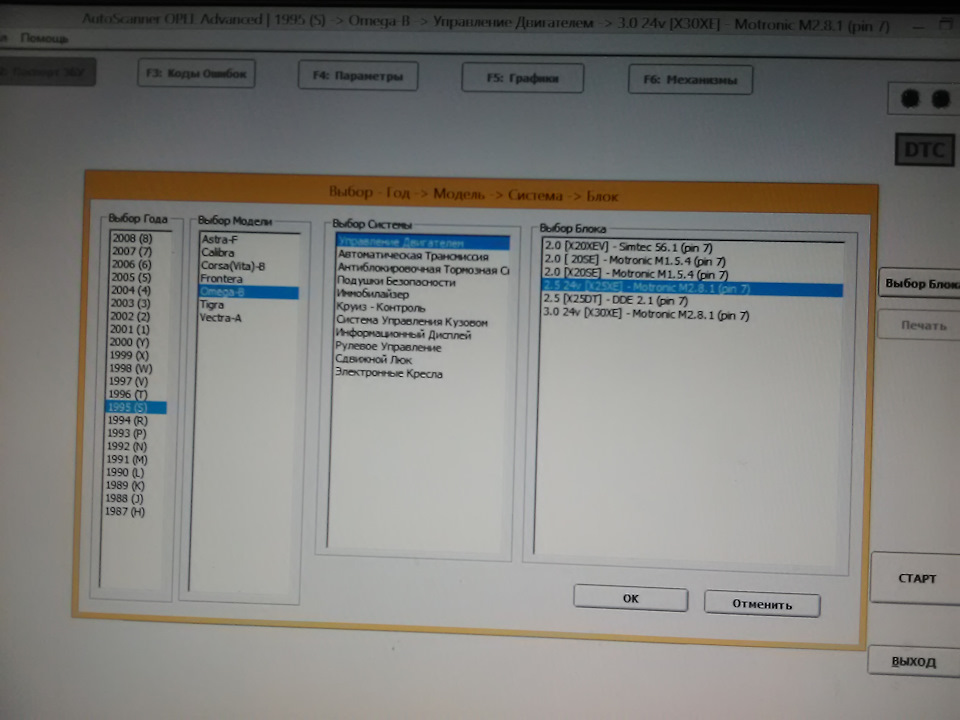Choose 3.0 24v [X30XE] Motronic M2.8.1
Image resolution: width=960 pixels, height=720 pixels.
[646, 314]
